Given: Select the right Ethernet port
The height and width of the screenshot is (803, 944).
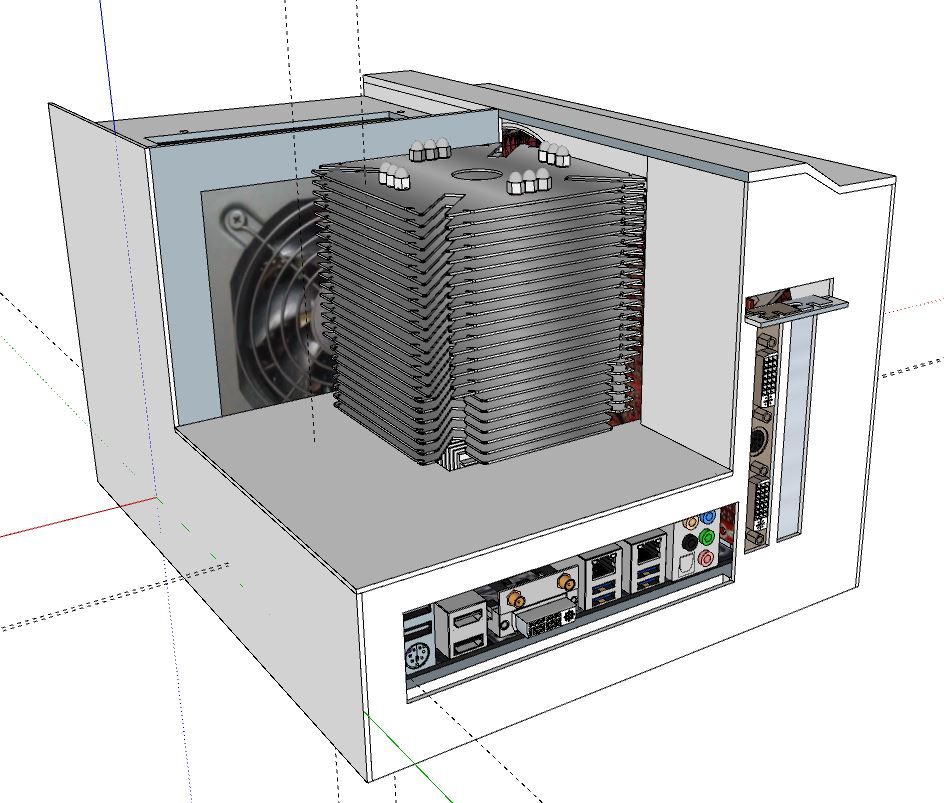Looking at the screenshot, I should 648,551.
